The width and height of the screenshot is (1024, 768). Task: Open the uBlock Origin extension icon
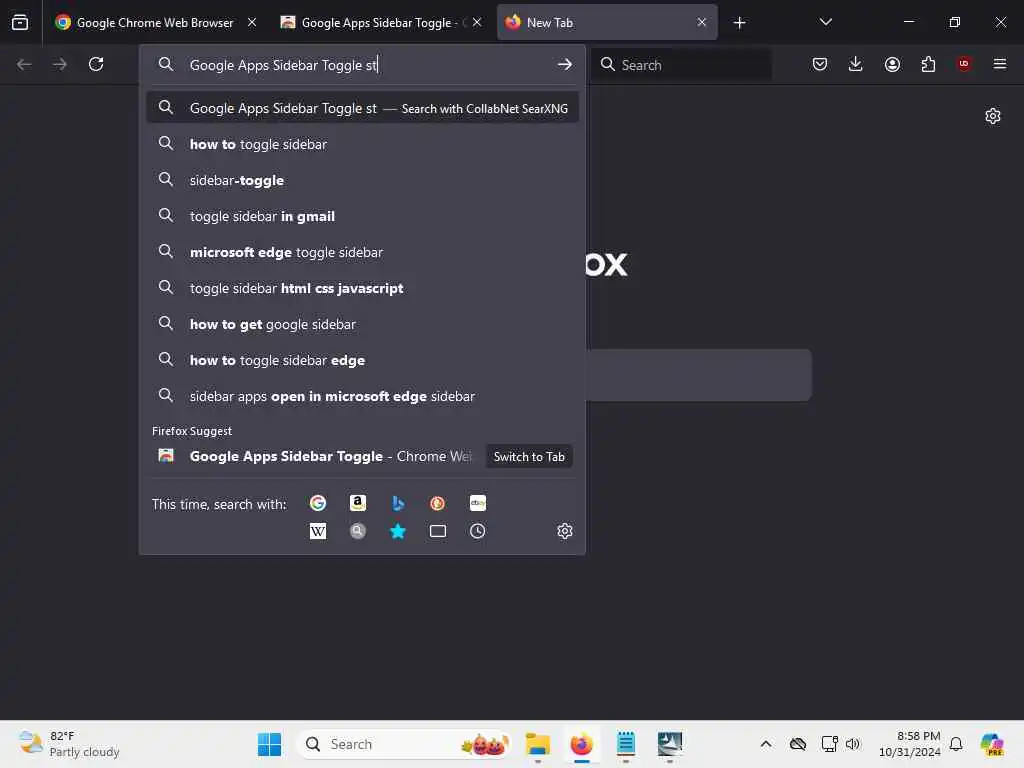pos(964,65)
